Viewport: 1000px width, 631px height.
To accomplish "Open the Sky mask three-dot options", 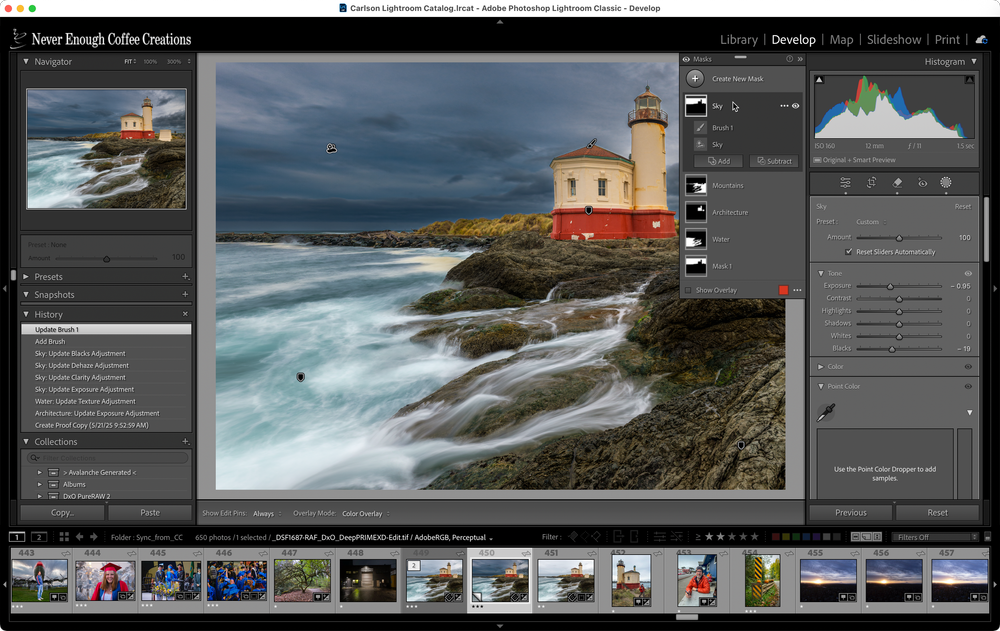I will click(783, 106).
